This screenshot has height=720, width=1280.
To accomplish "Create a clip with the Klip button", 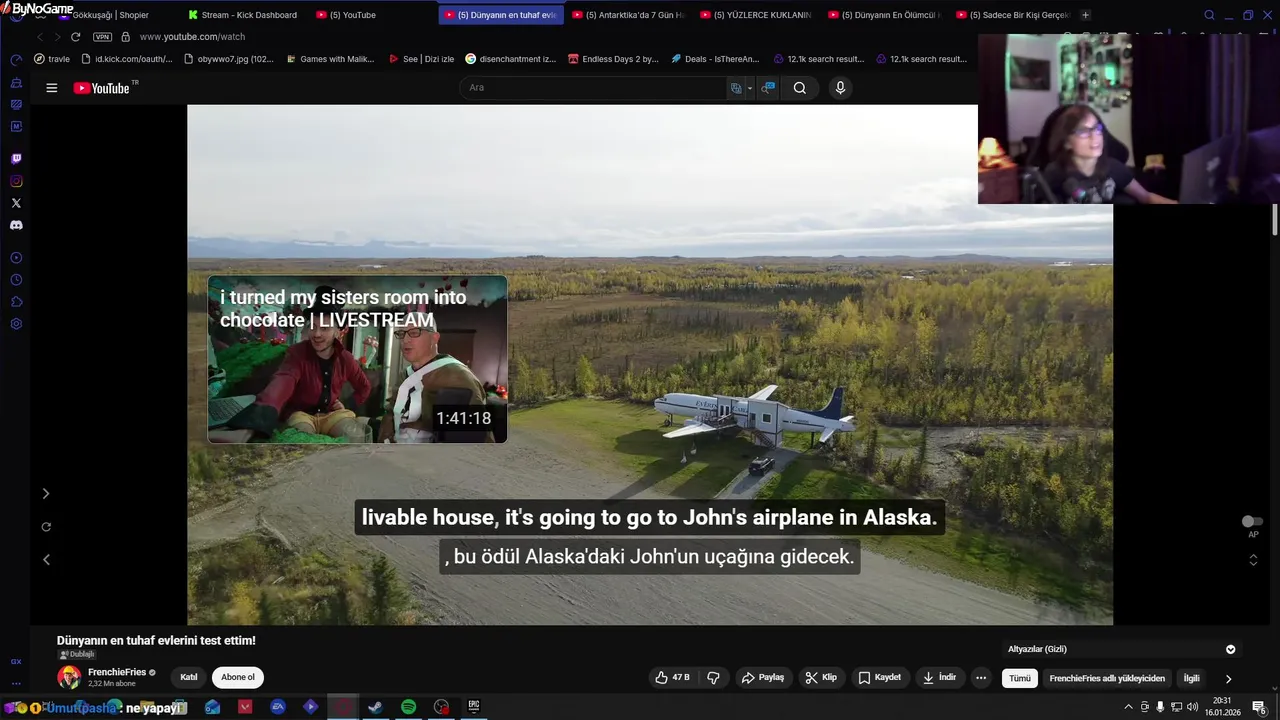I will click(821, 677).
